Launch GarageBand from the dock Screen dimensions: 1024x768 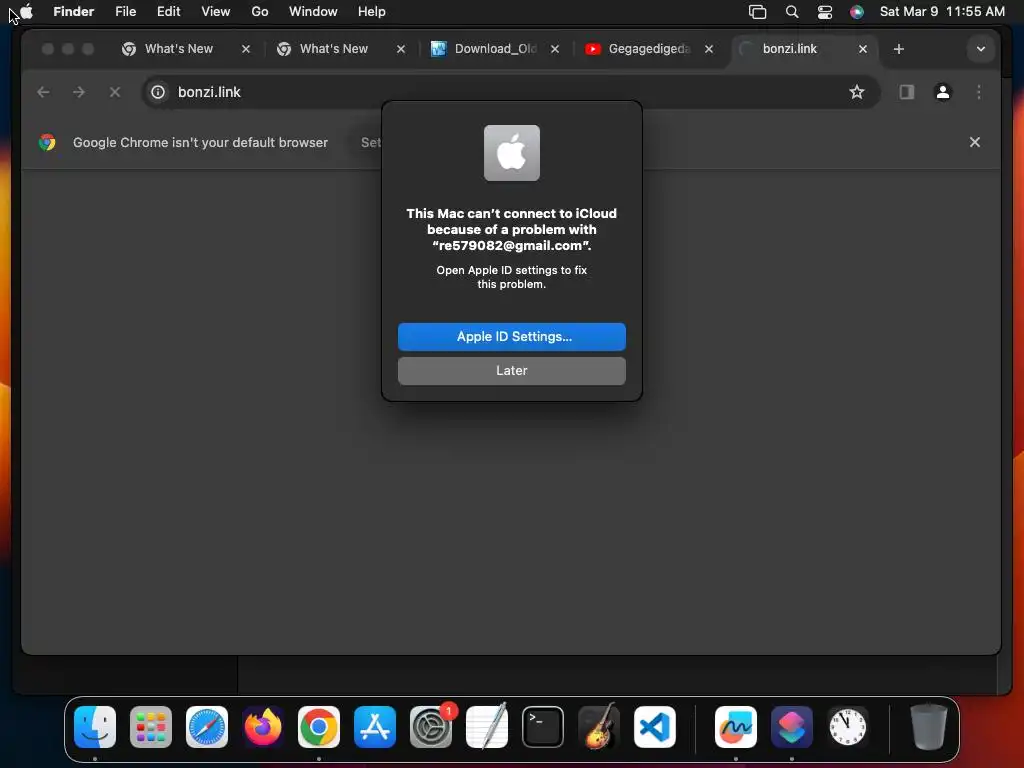tap(598, 727)
